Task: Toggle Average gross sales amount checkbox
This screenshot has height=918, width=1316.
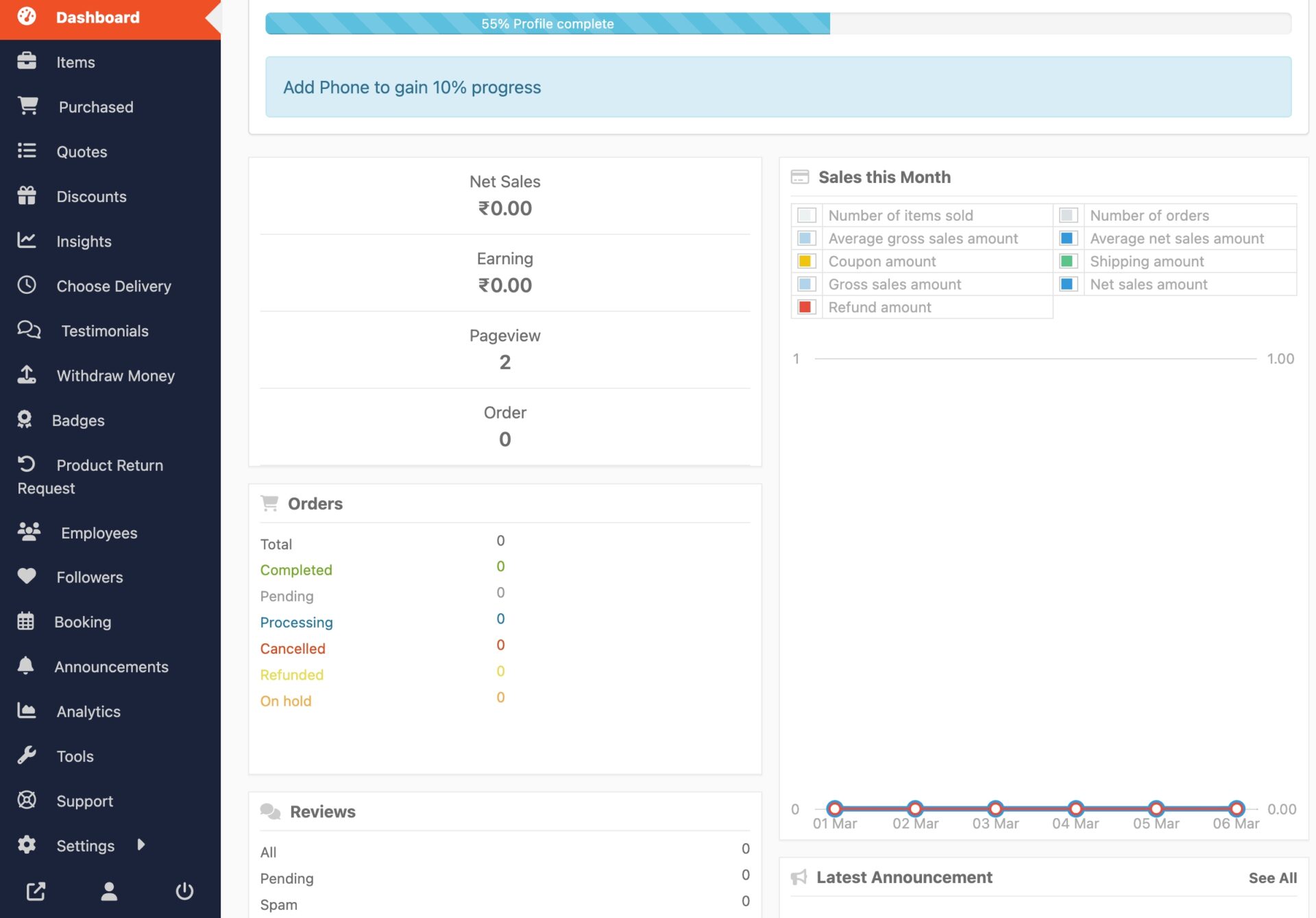Action: pos(807,237)
